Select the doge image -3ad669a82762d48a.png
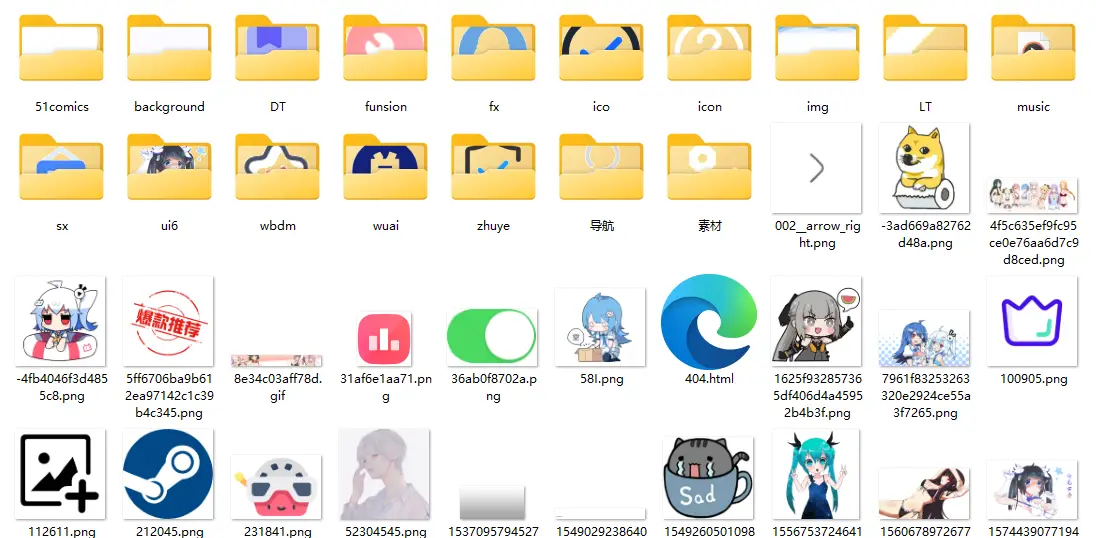The width and height of the screenshot is (1096, 538). pyautogui.click(x=924, y=168)
